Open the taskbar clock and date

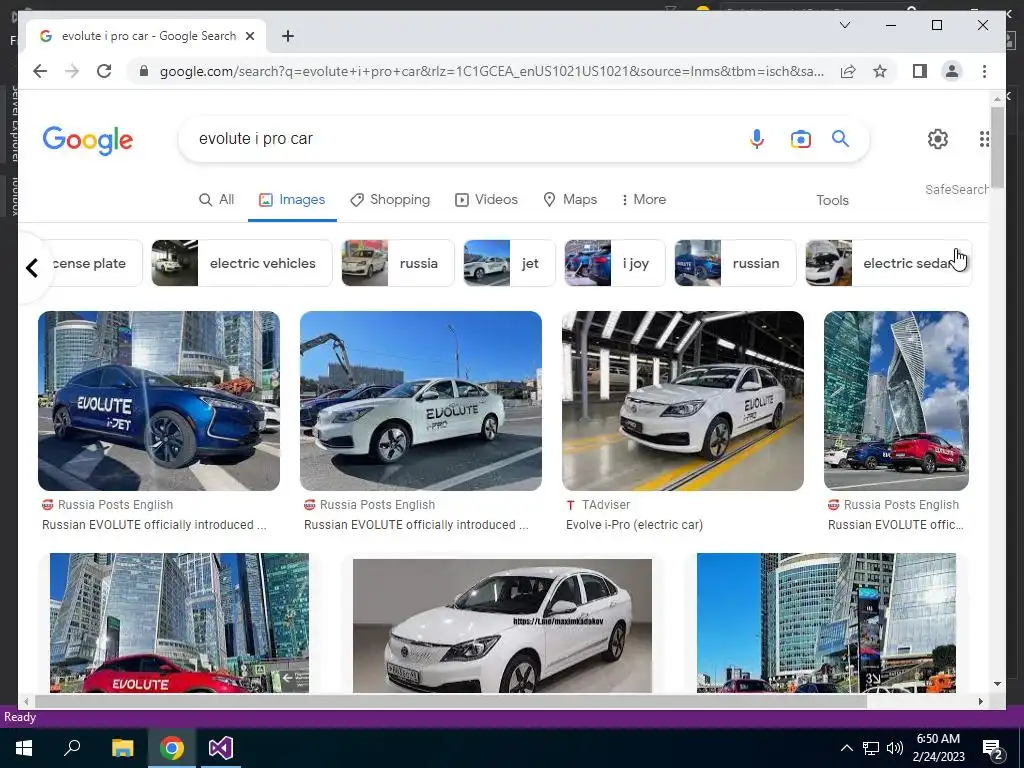[x=938, y=748]
